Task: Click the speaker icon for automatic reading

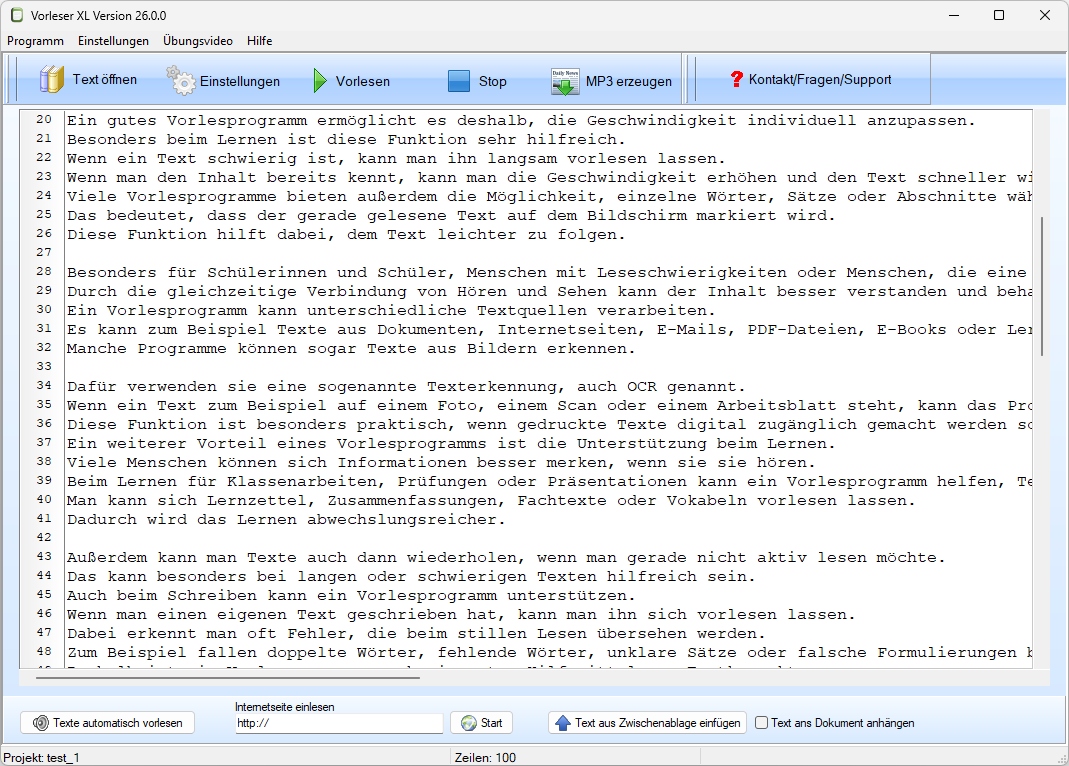Action: (x=41, y=723)
